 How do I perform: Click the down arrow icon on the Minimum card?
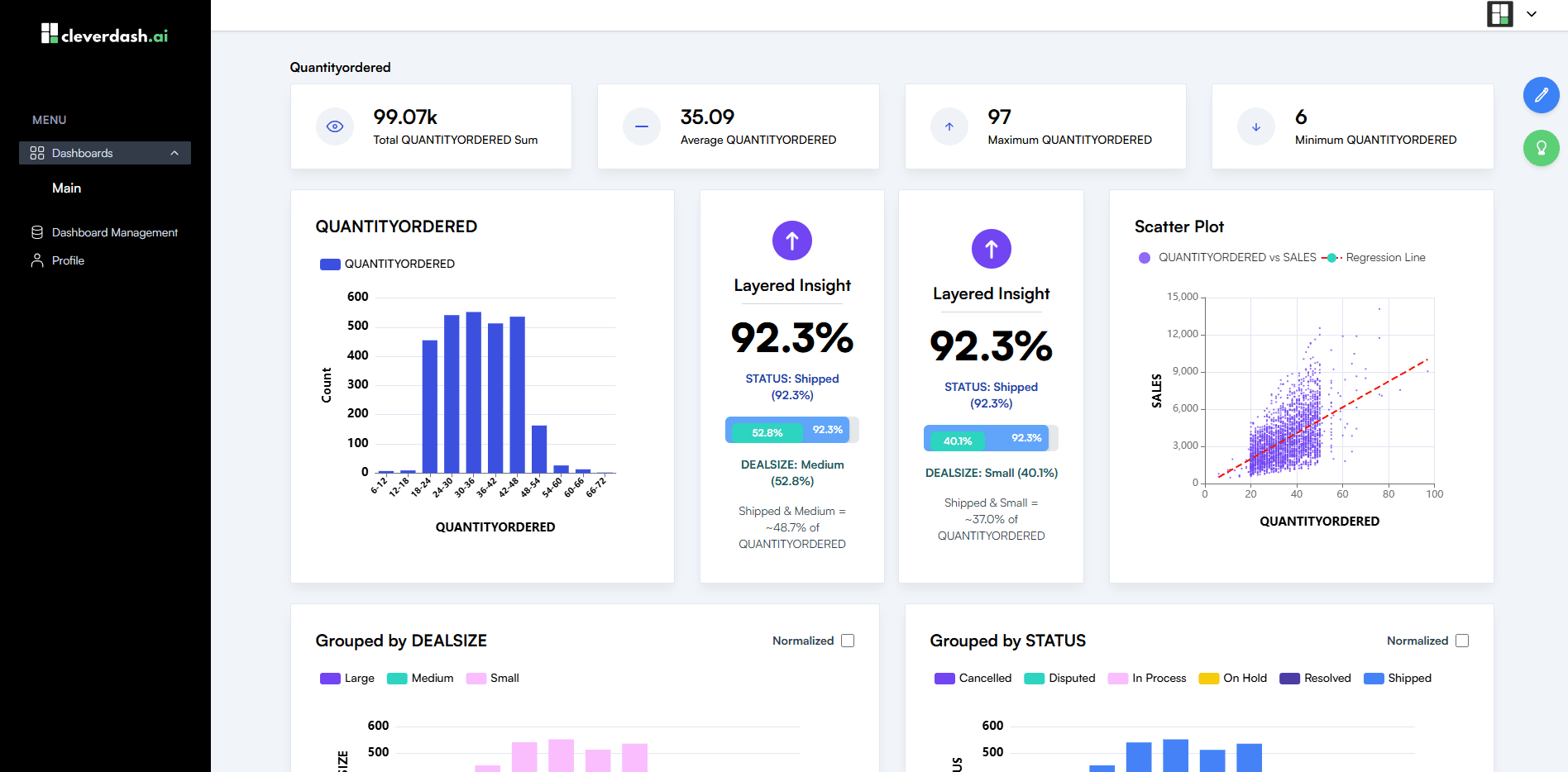[x=1256, y=126]
